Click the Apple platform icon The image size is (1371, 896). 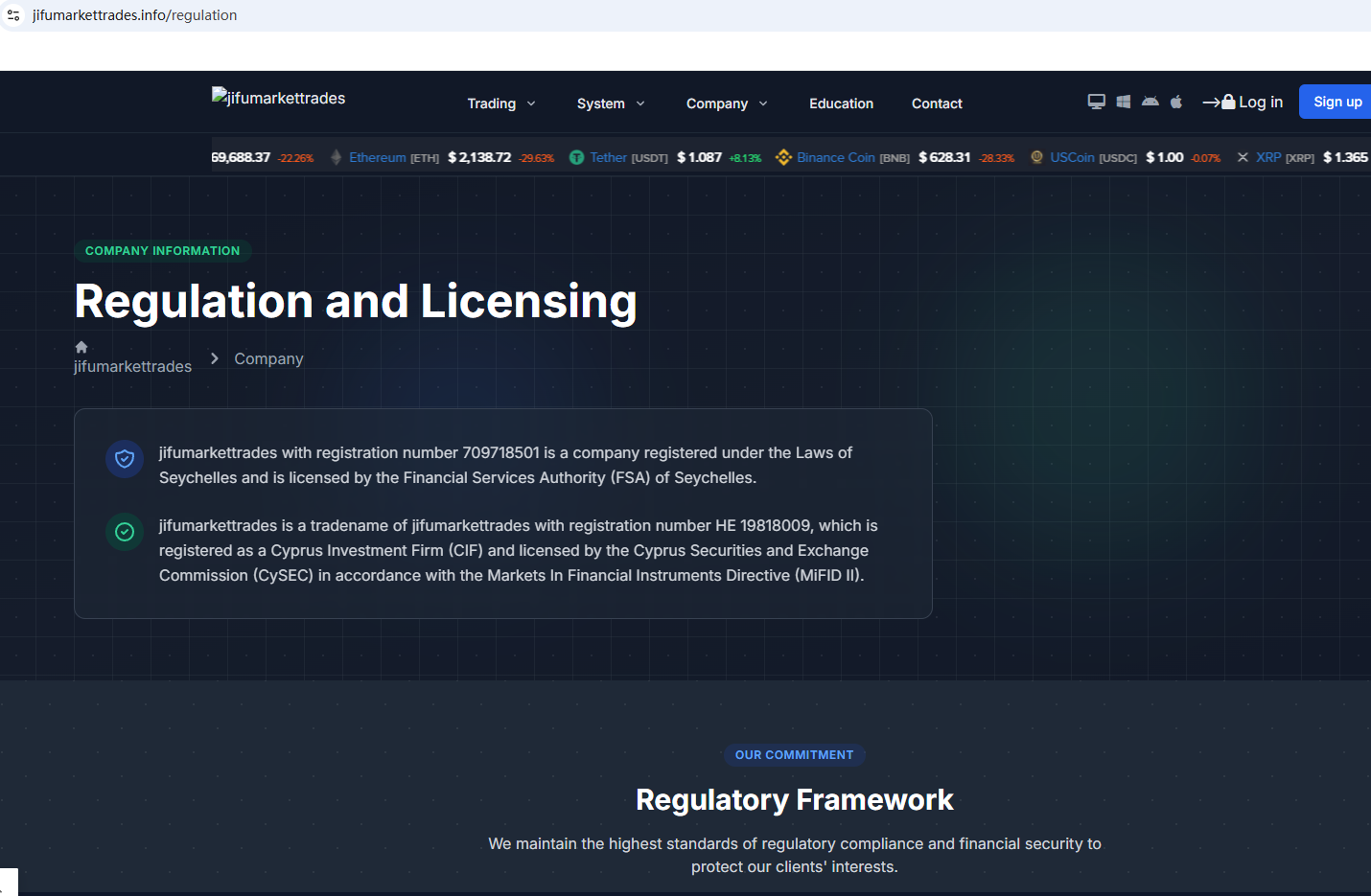[x=1176, y=102]
